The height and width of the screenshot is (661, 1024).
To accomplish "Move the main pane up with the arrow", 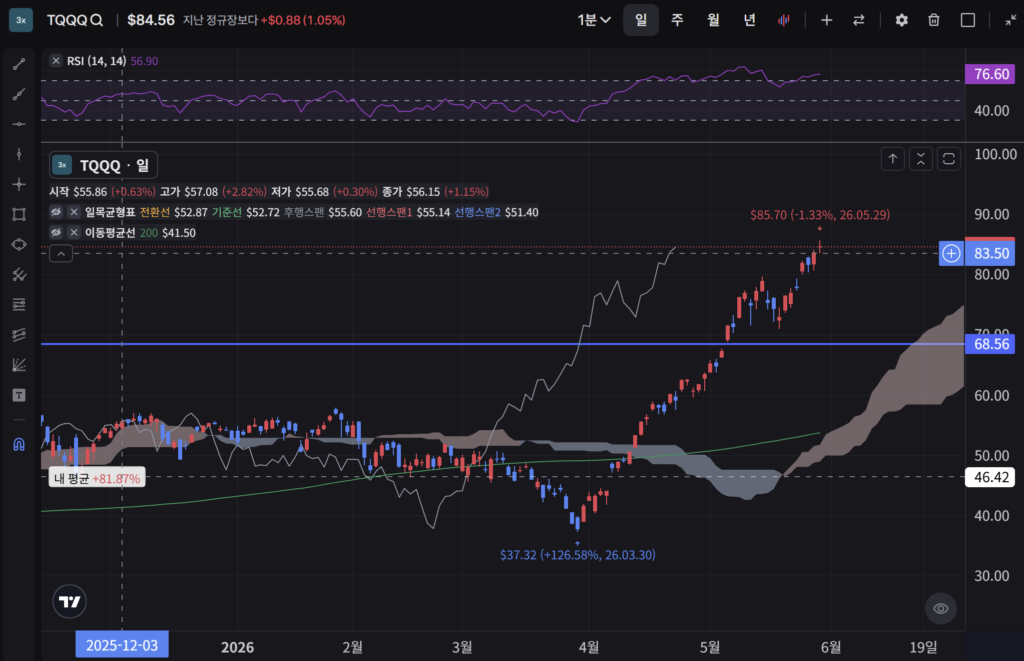I will tap(893, 159).
